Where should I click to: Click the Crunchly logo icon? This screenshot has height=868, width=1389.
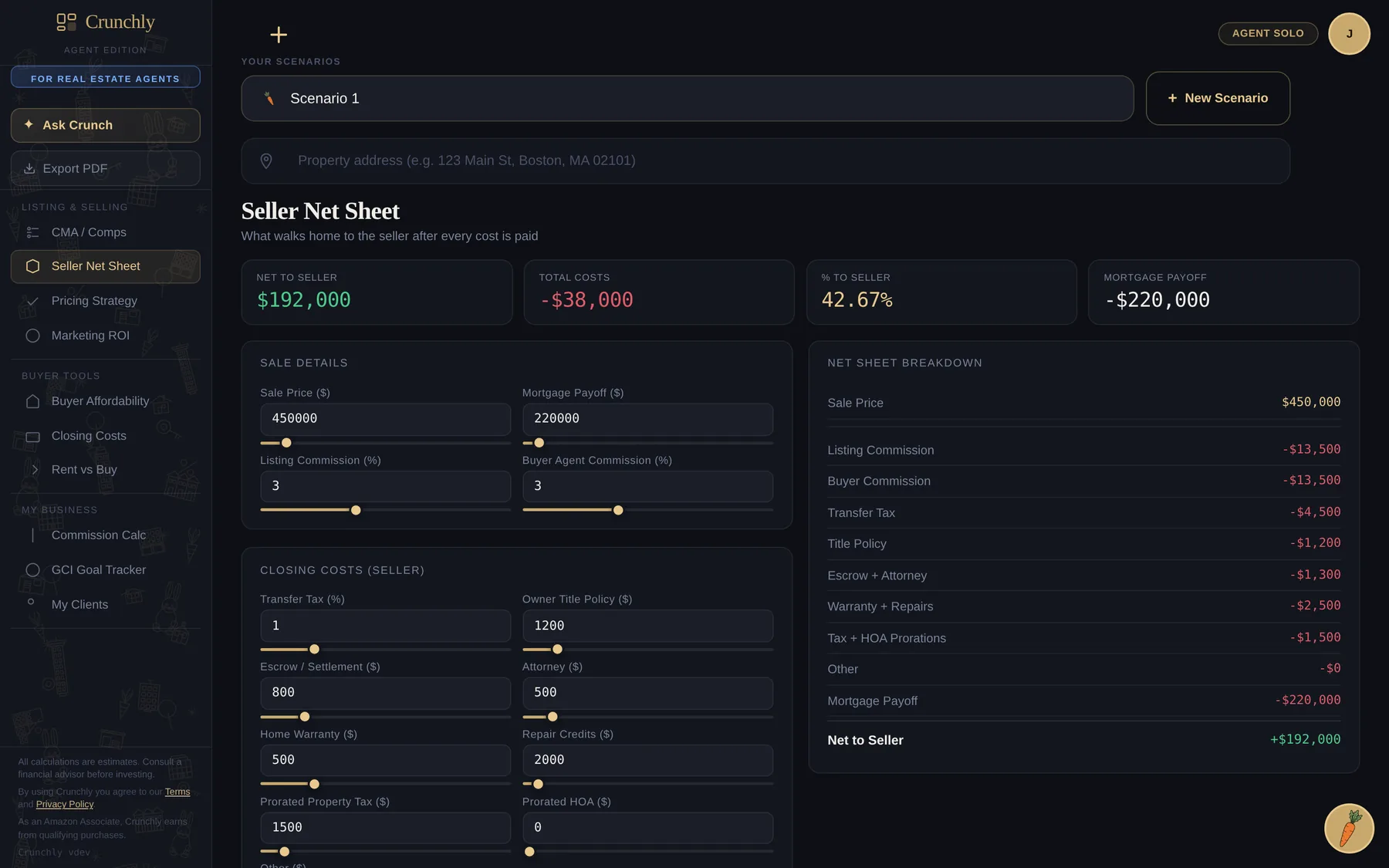[66, 22]
